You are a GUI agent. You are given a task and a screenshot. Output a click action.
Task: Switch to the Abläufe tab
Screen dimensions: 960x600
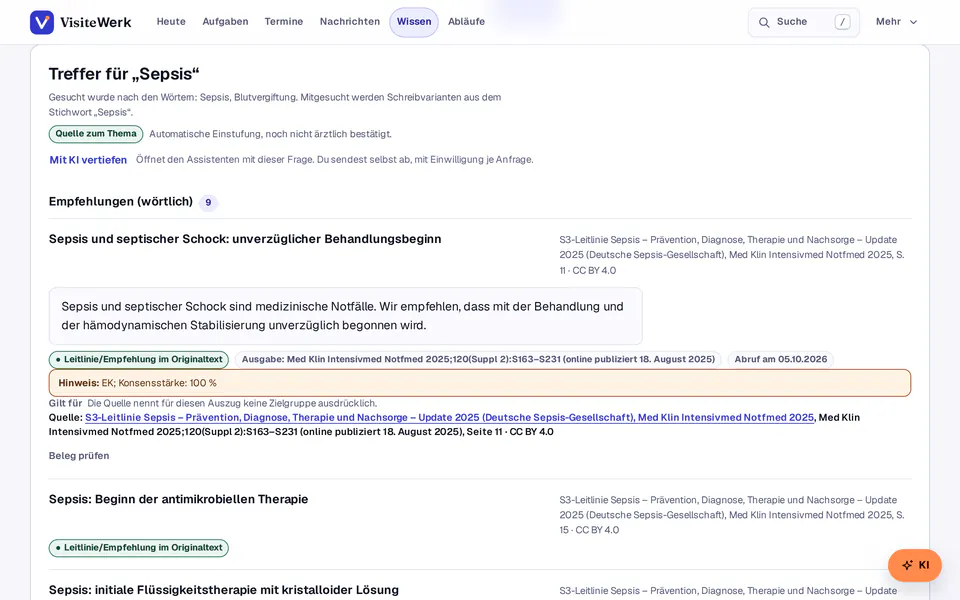(467, 21)
